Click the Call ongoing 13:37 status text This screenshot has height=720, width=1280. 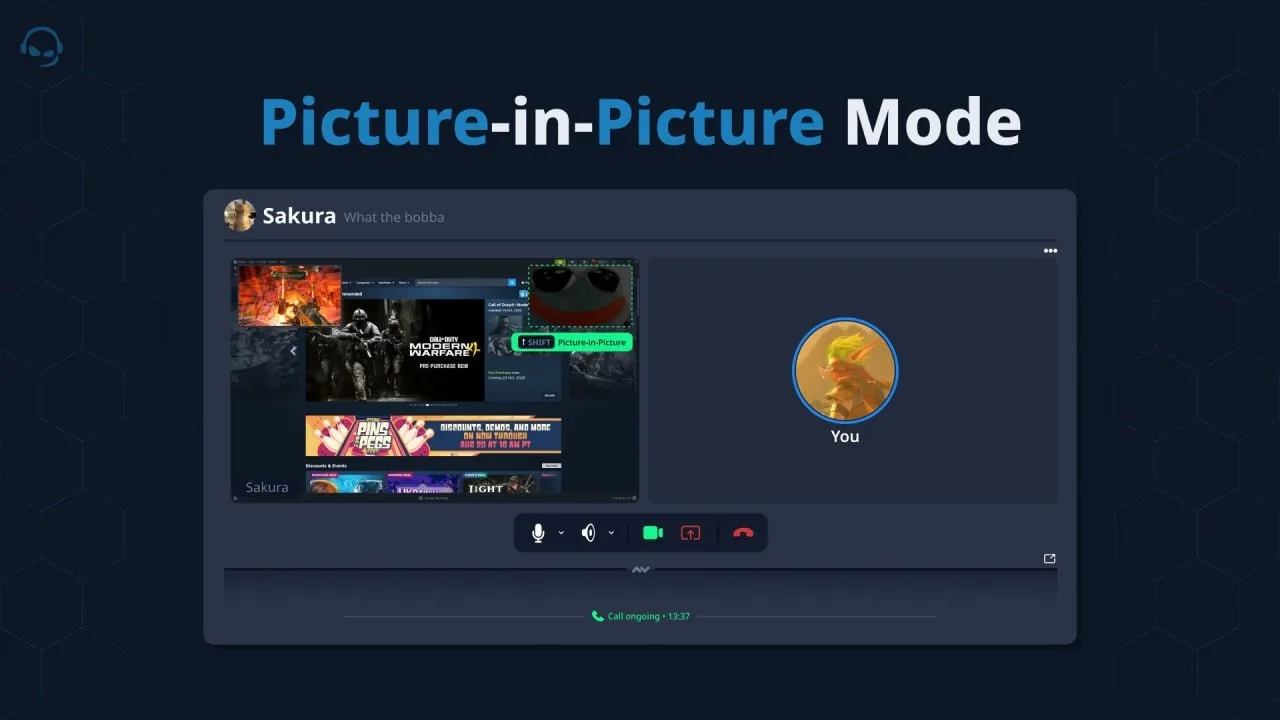649,616
